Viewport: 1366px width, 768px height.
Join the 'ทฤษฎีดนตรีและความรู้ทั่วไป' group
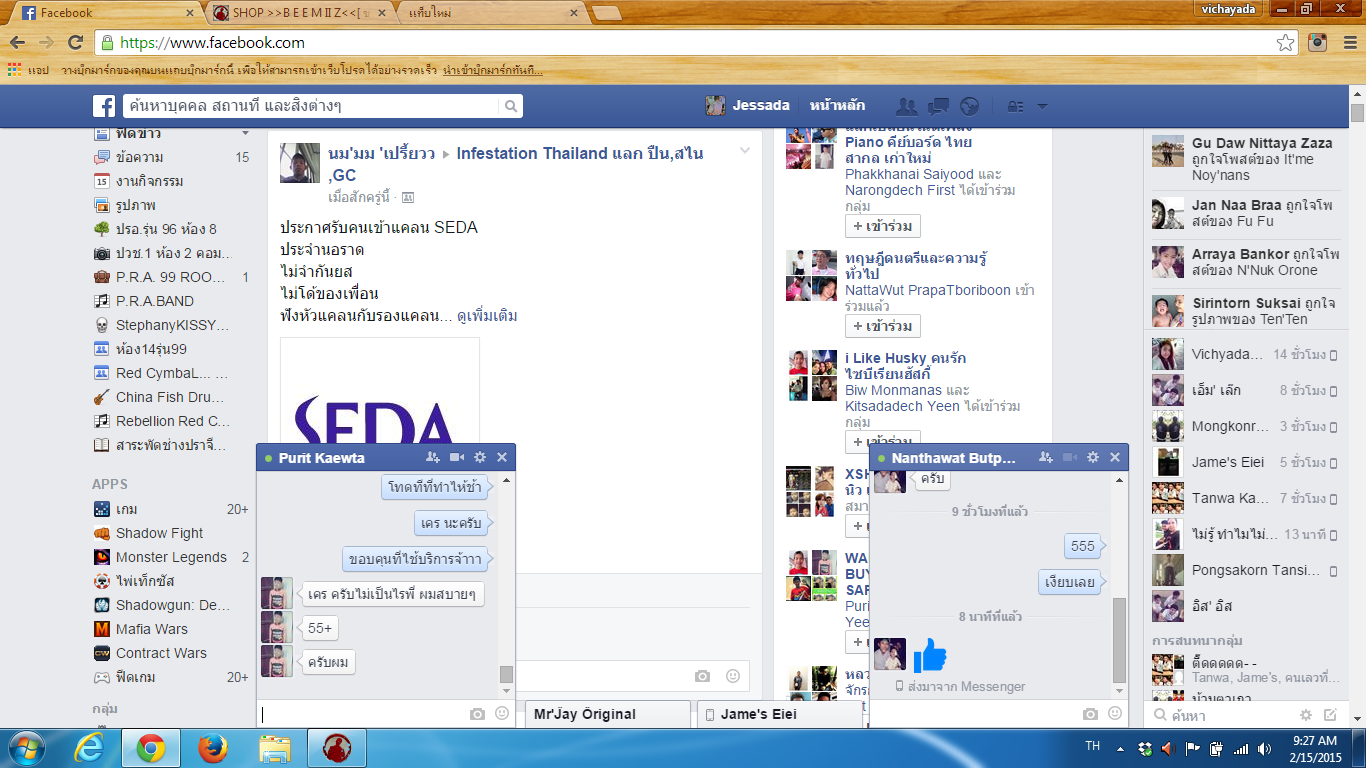tap(883, 326)
